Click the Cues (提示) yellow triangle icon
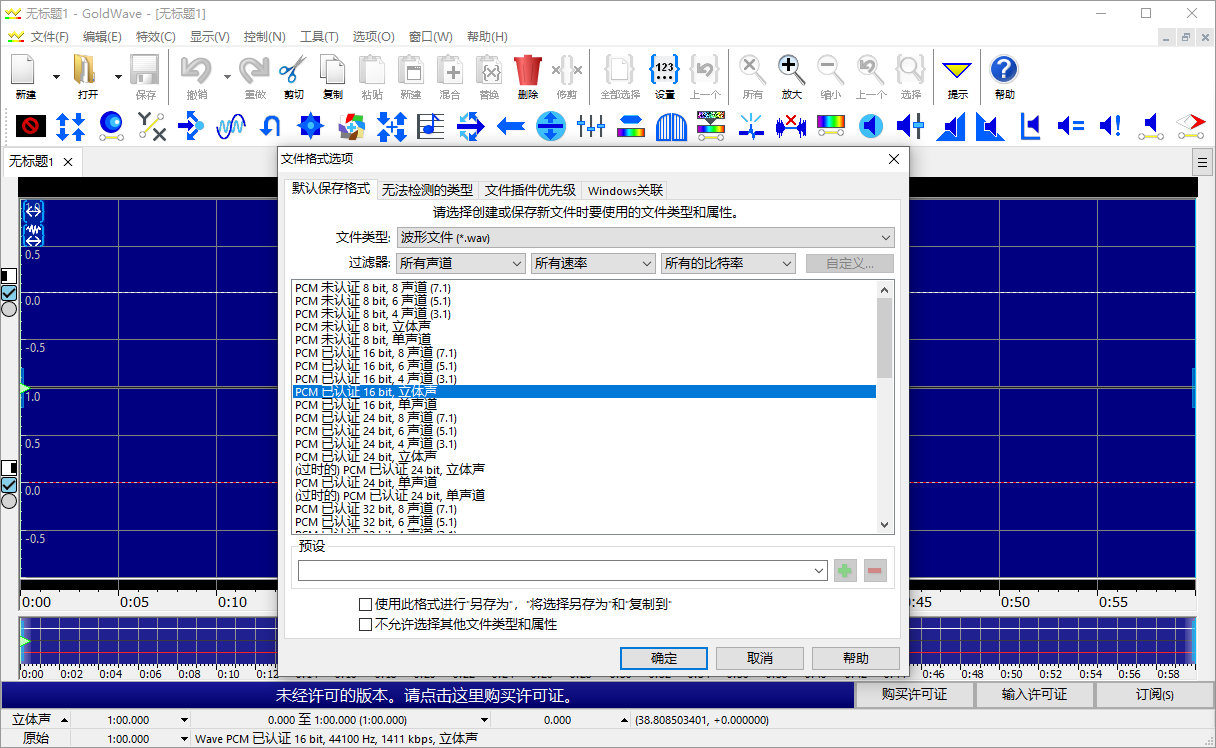This screenshot has width=1216, height=748. (957, 76)
